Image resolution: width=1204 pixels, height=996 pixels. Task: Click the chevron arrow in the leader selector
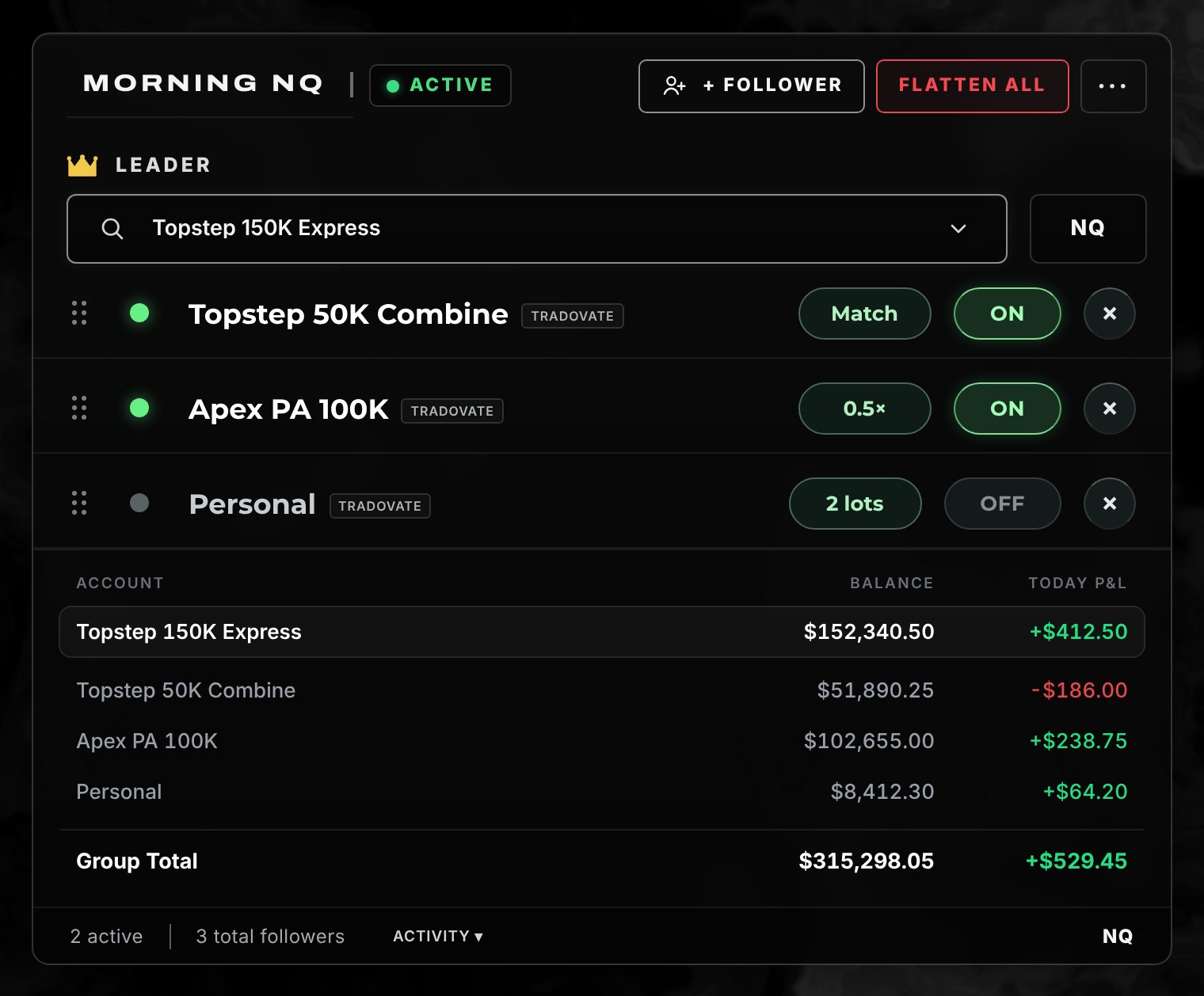point(958,229)
